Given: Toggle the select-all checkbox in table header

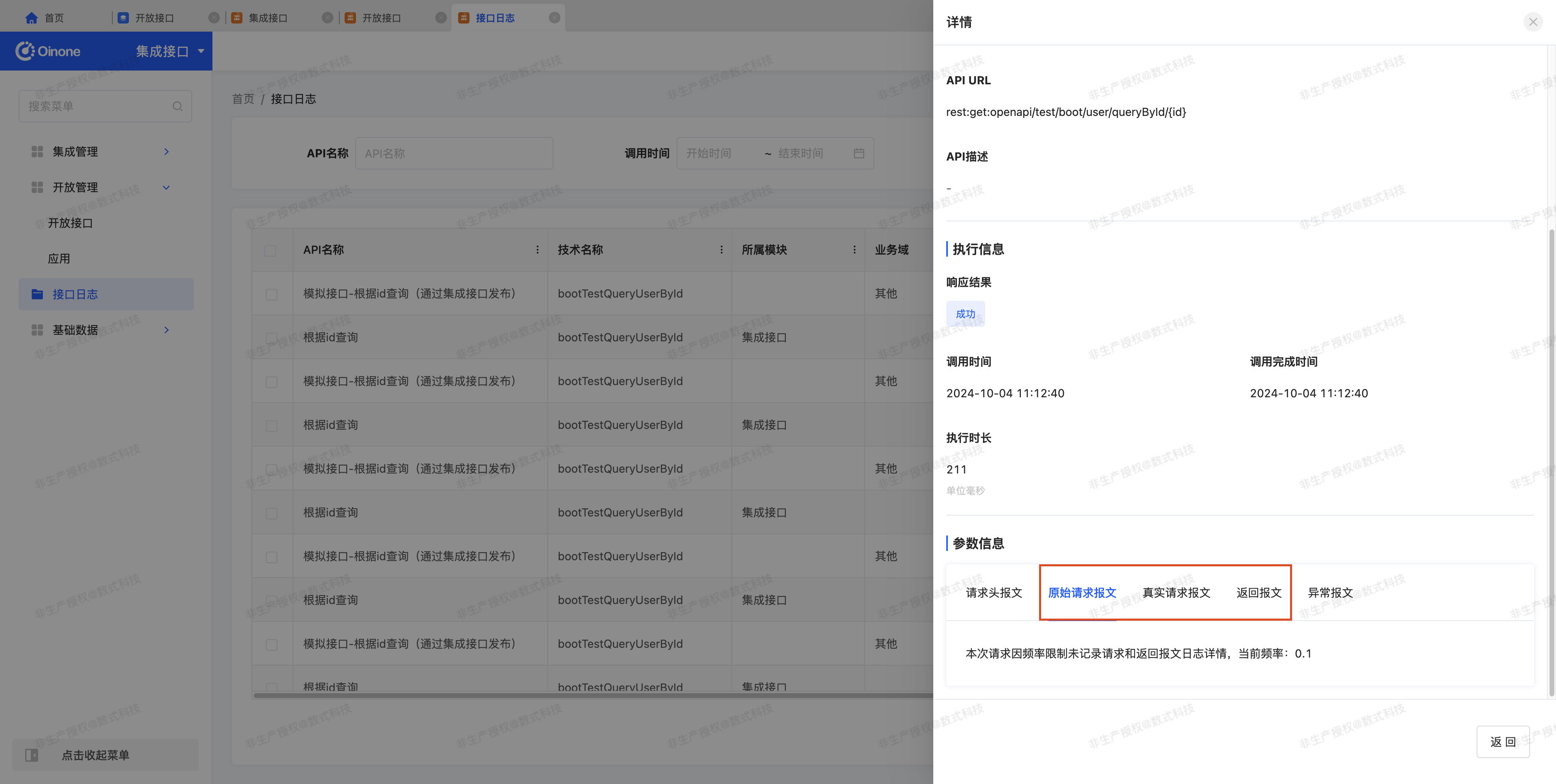Looking at the screenshot, I should coord(270,250).
